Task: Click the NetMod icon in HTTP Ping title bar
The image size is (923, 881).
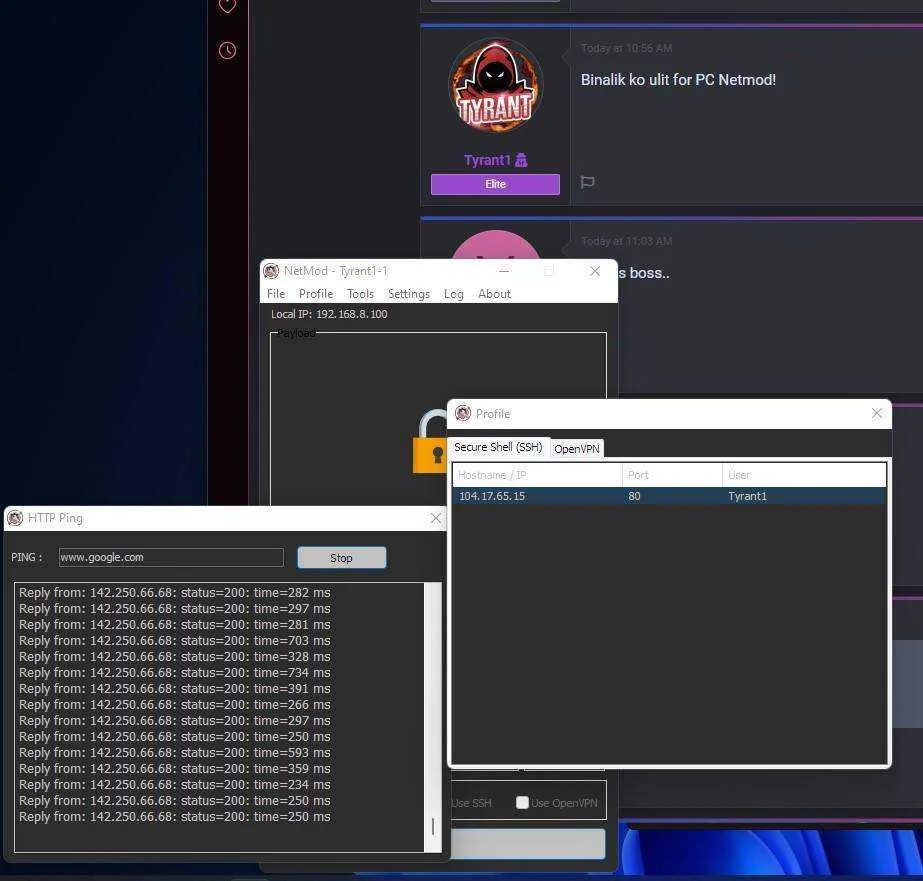Action: 15,518
